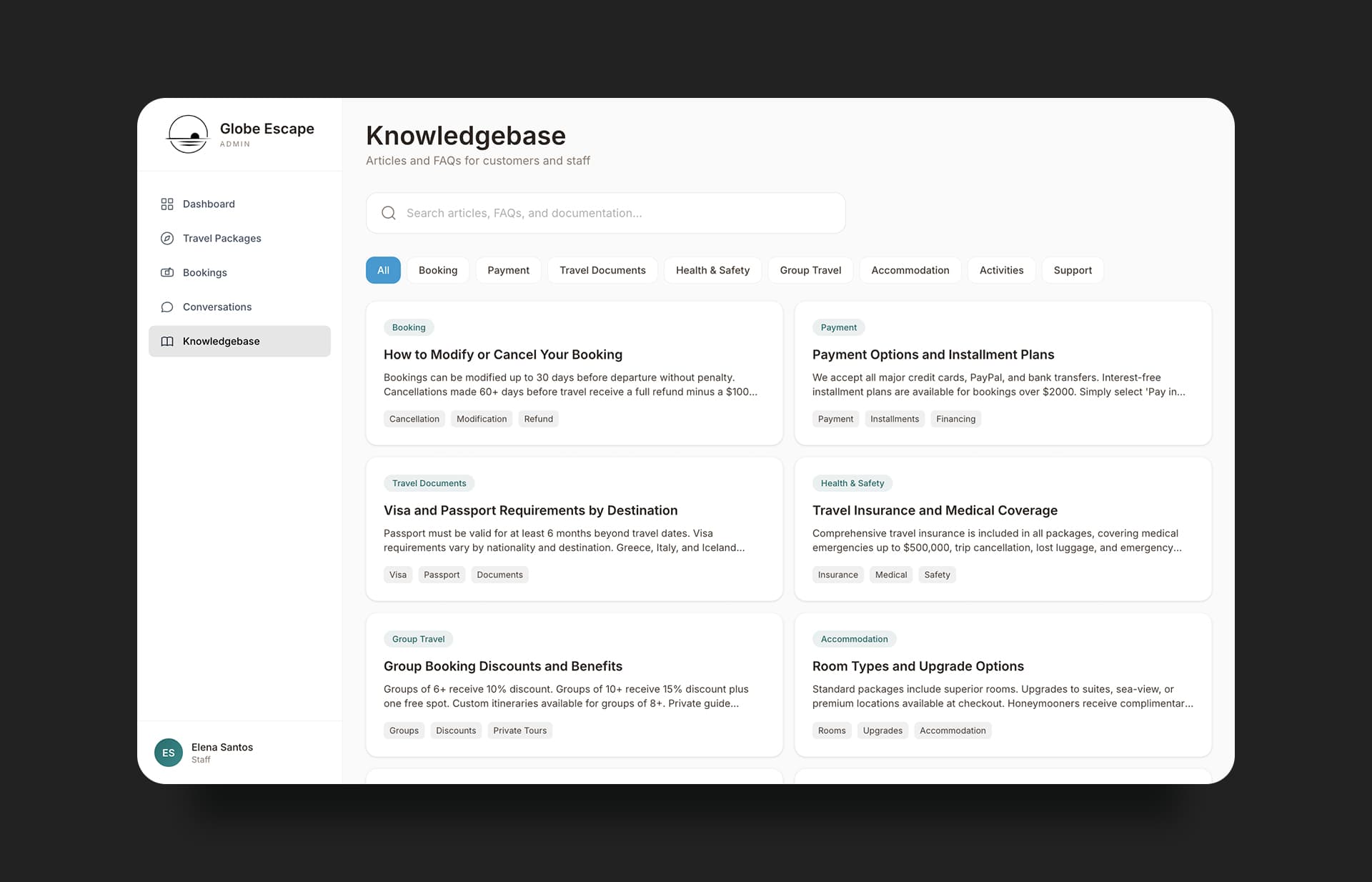The height and width of the screenshot is (882, 1372).
Task: Open How to Modify or Cancel article
Action: pos(502,355)
